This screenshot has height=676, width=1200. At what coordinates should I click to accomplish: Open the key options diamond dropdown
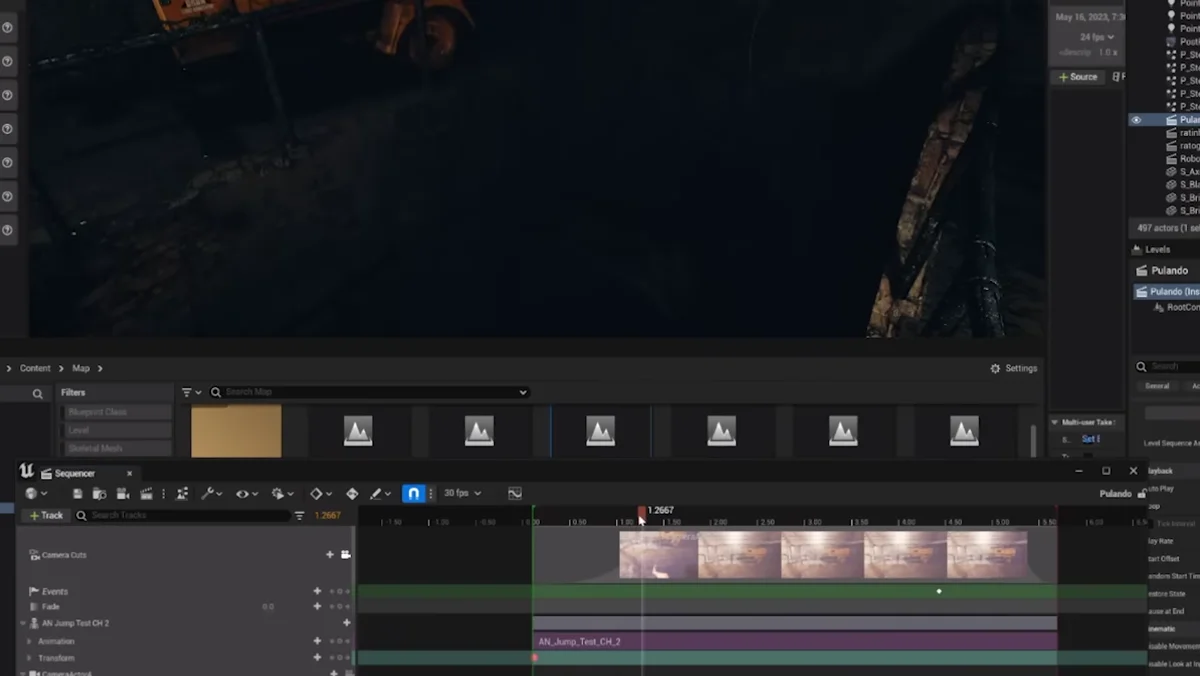[321, 493]
